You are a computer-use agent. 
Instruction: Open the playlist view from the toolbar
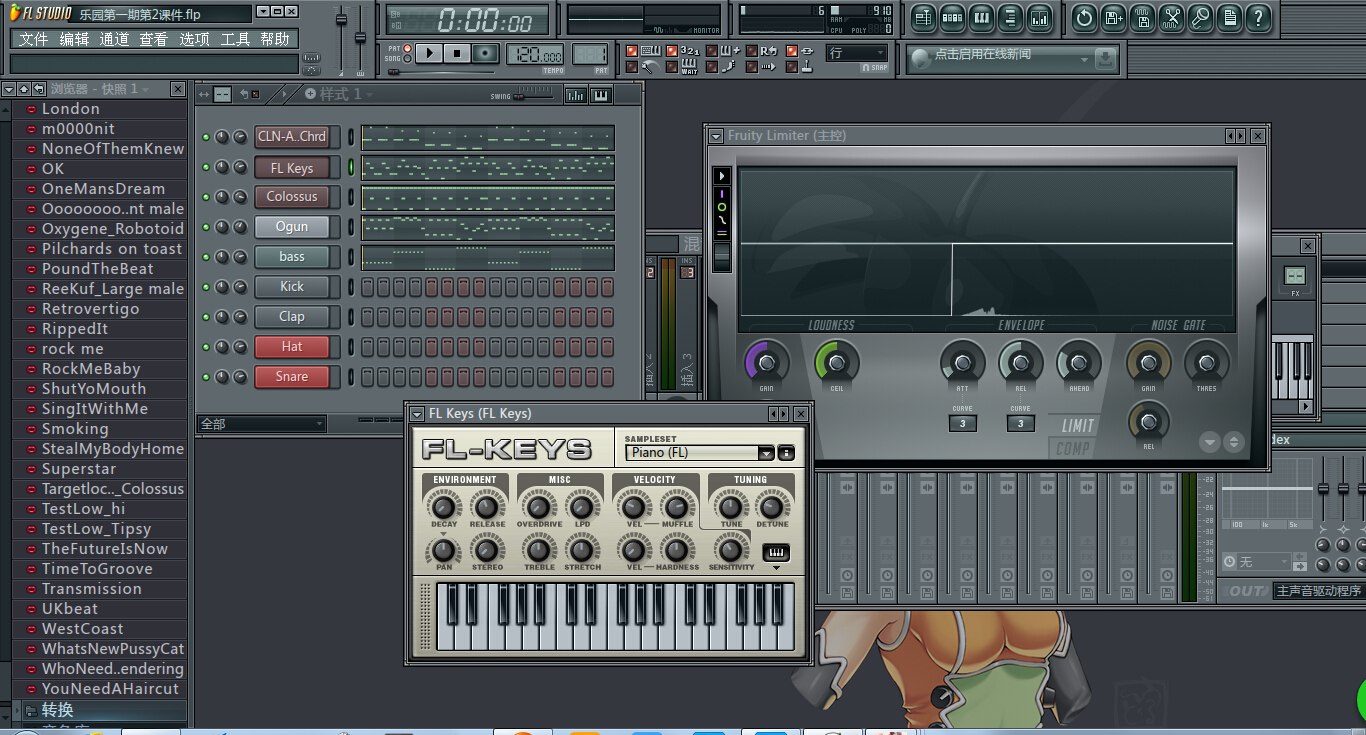923,18
